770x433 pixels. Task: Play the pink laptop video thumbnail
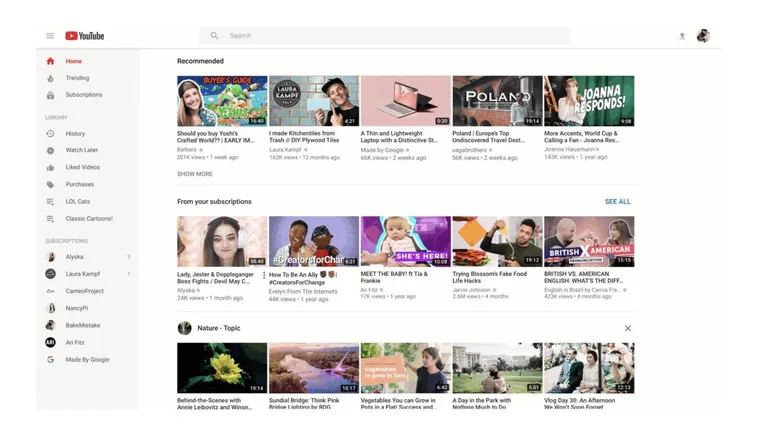(406, 101)
